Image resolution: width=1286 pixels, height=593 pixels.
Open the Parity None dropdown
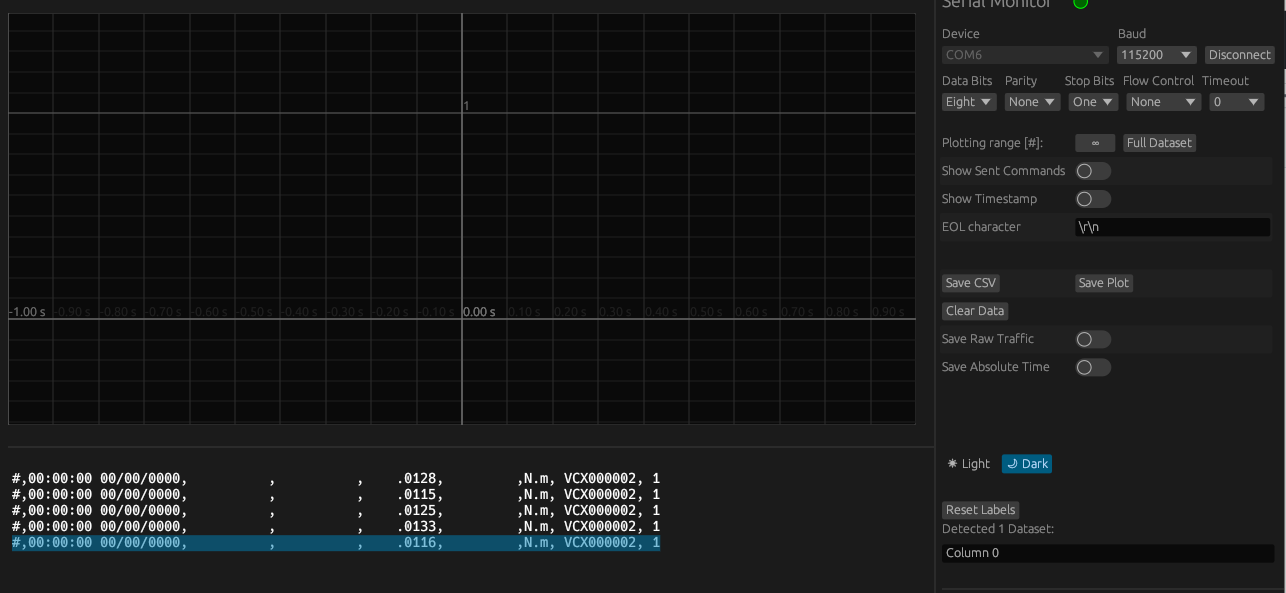1032,102
